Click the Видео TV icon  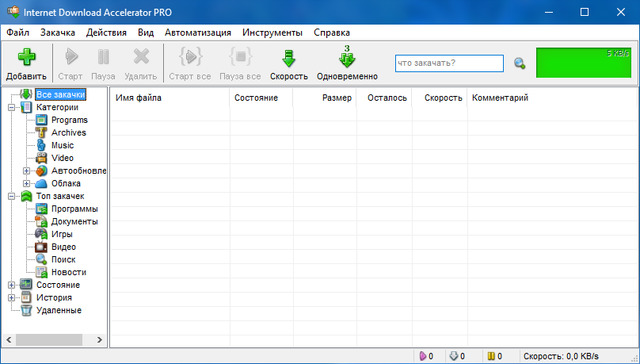(x=41, y=247)
